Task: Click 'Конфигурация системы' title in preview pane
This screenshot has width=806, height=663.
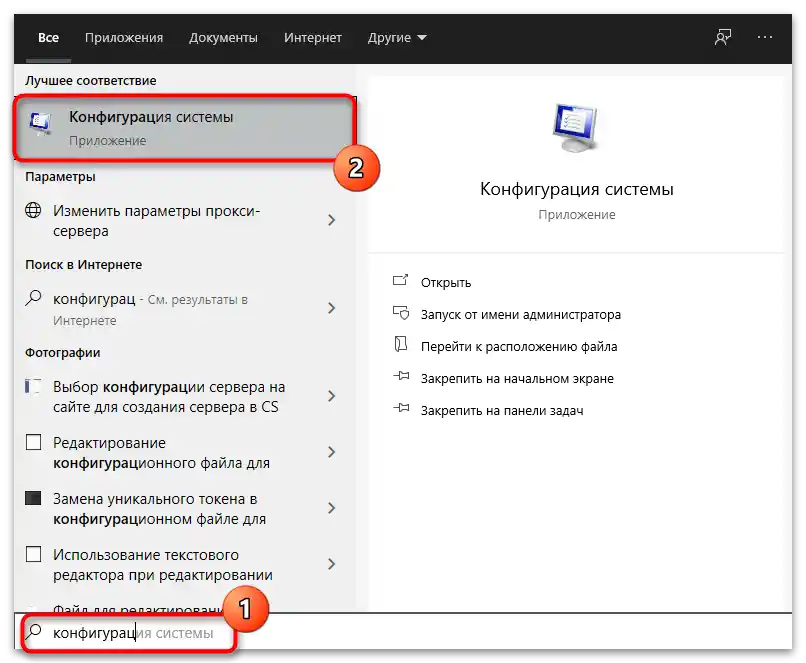Action: pyautogui.click(x=576, y=189)
